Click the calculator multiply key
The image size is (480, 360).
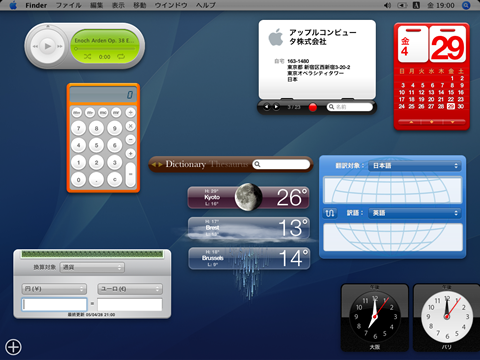[131, 126]
